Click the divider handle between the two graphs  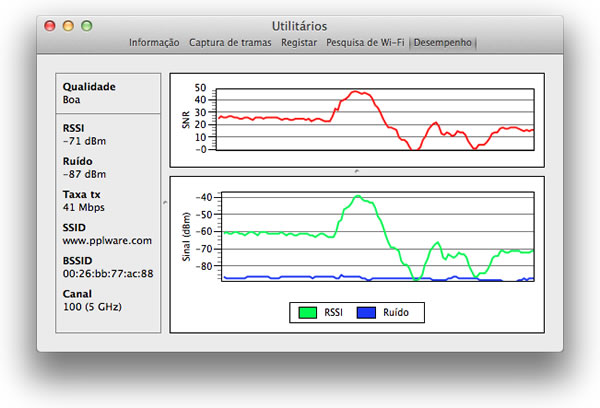pyautogui.click(x=357, y=172)
